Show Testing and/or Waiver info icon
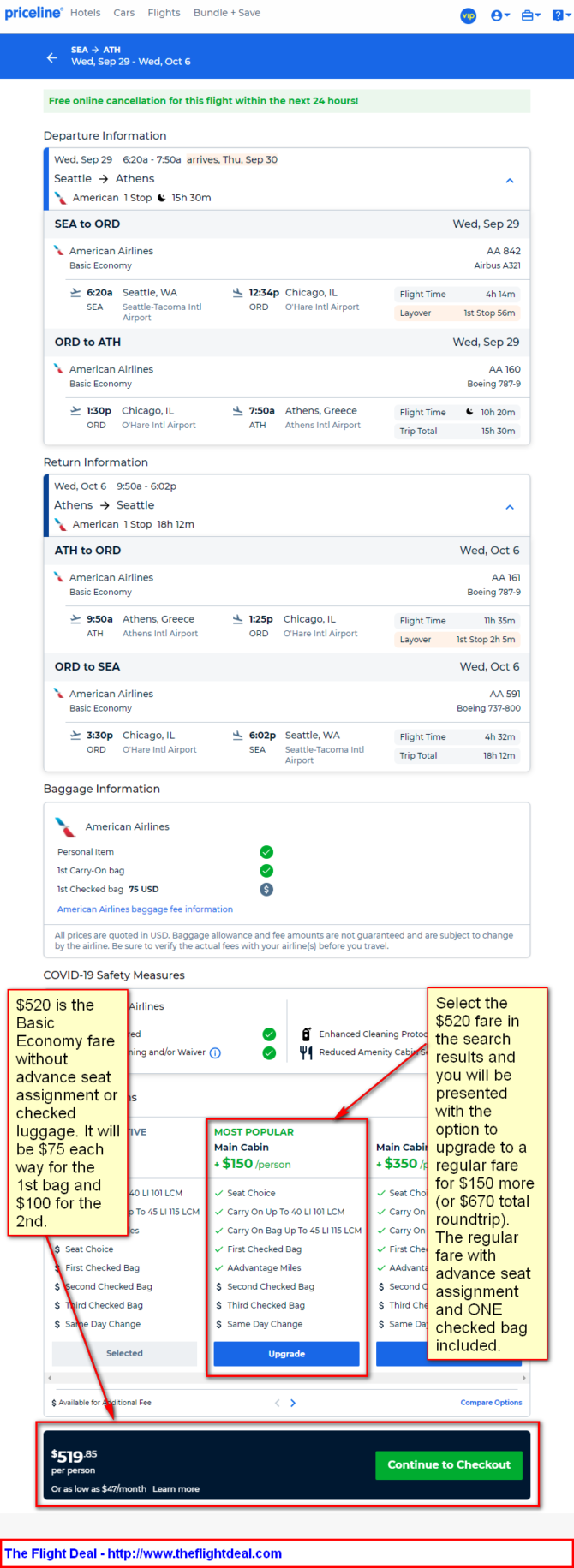Viewport: 574px width, 1568px height. click(x=215, y=1053)
